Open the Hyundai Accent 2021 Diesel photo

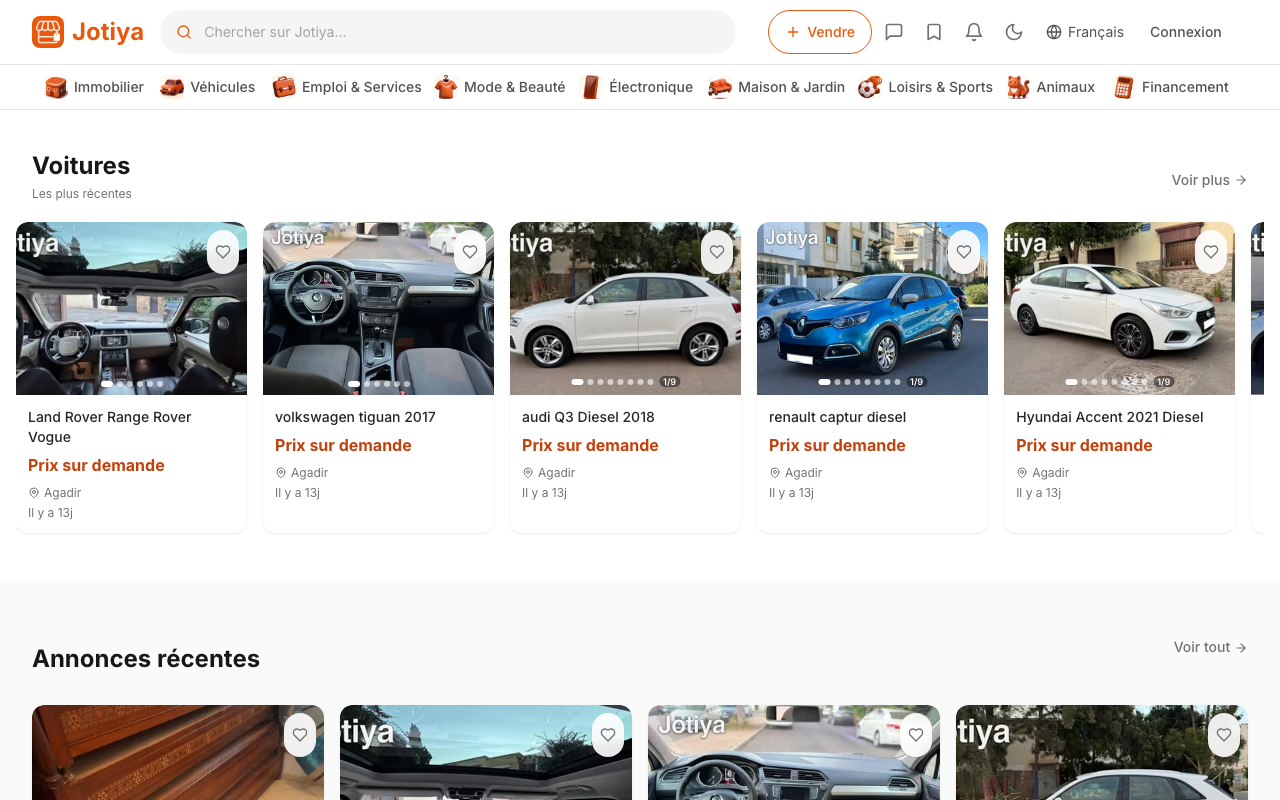1119,308
